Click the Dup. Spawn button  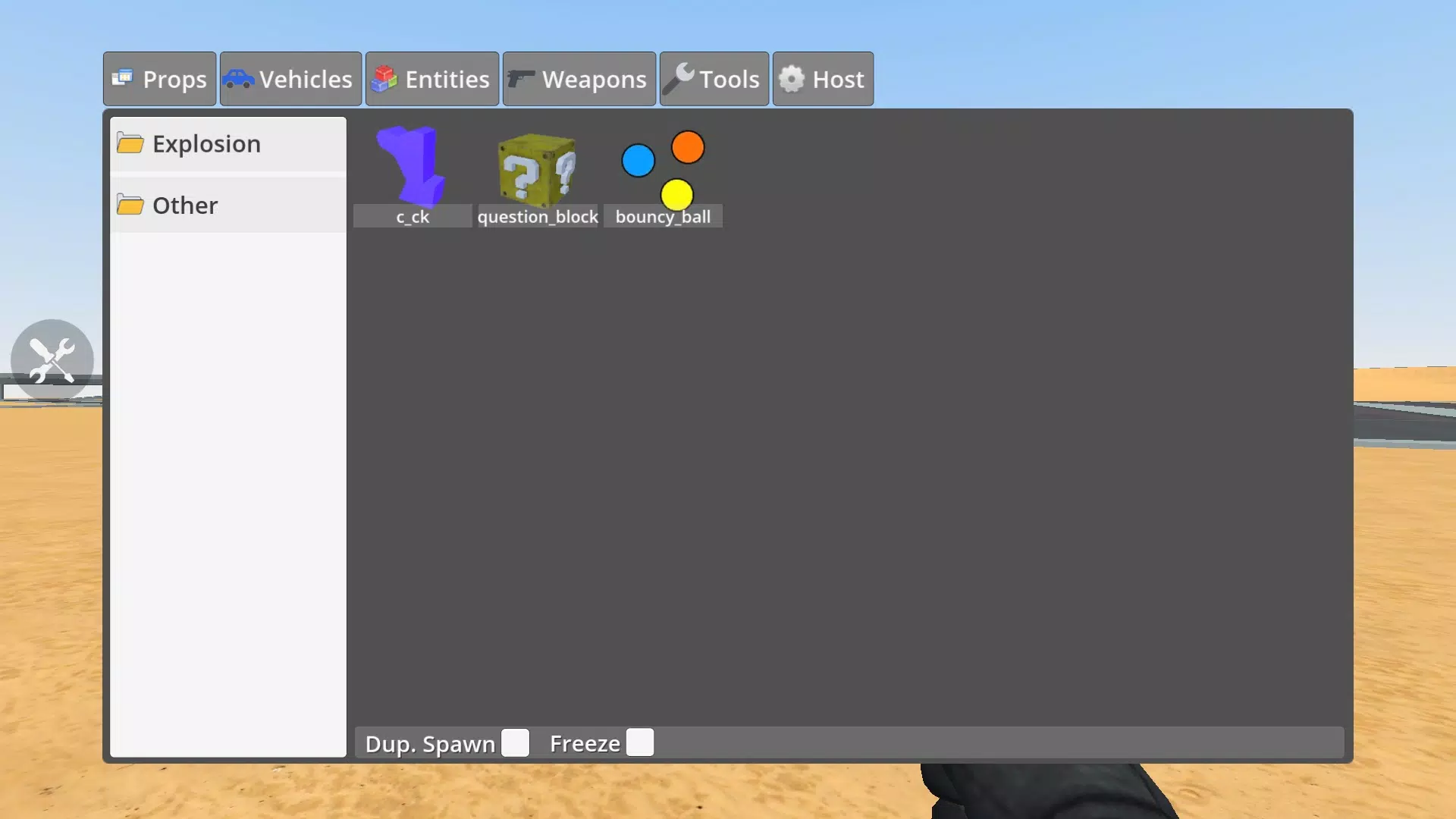point(516,743)
